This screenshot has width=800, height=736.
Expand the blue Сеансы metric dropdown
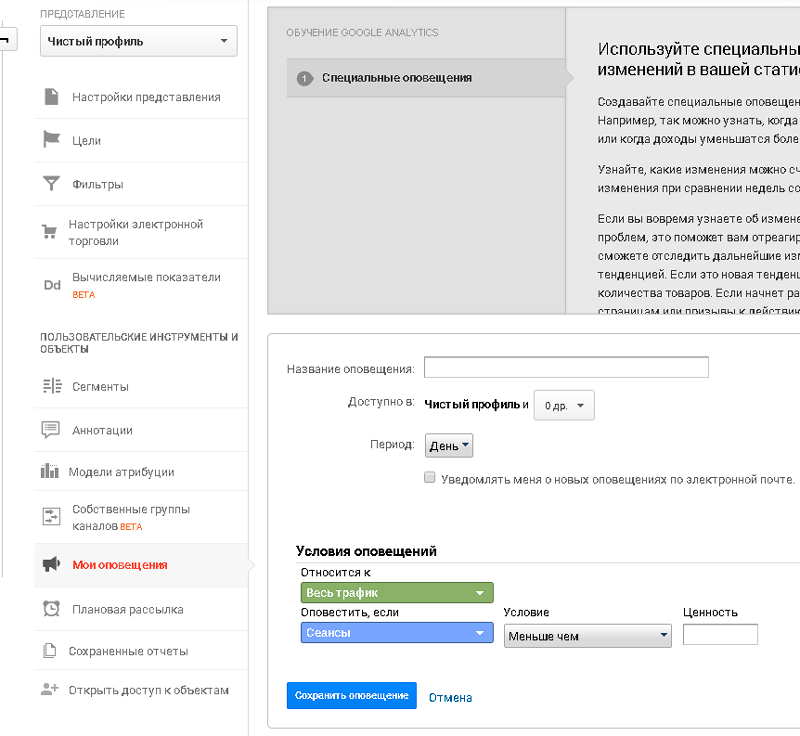point(397,632)
